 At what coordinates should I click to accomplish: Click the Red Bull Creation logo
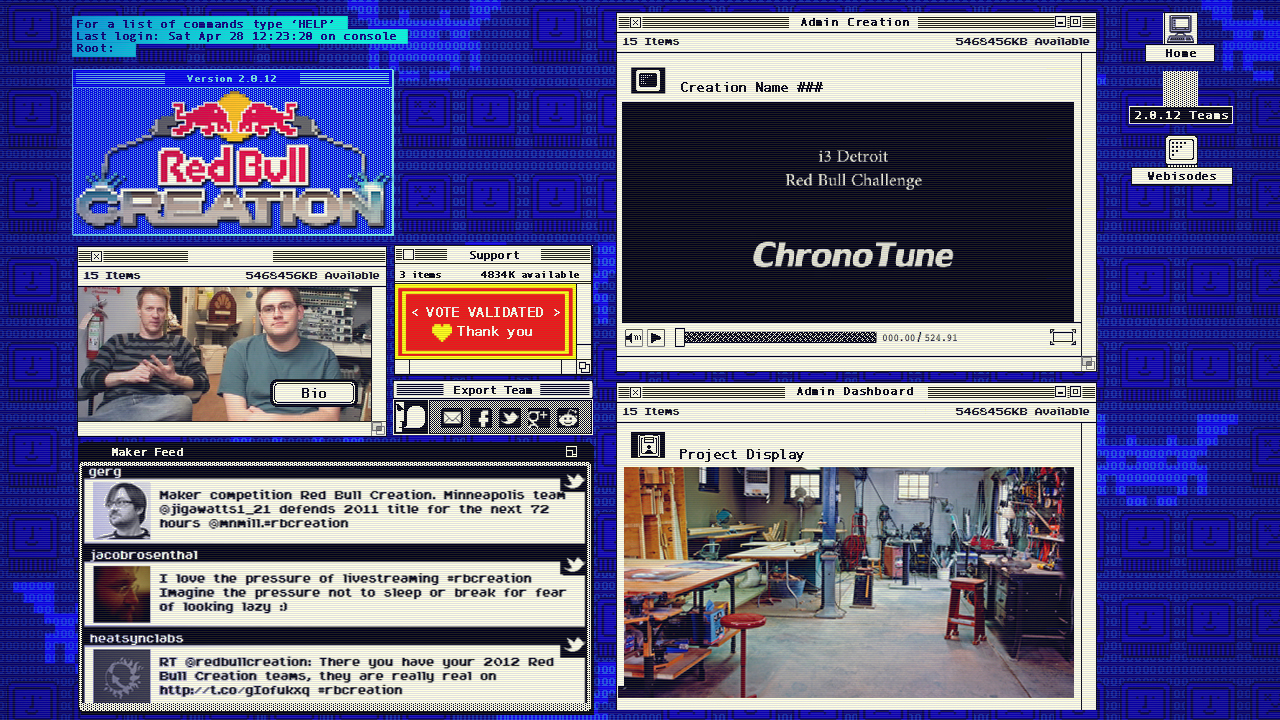pos(233,160)
